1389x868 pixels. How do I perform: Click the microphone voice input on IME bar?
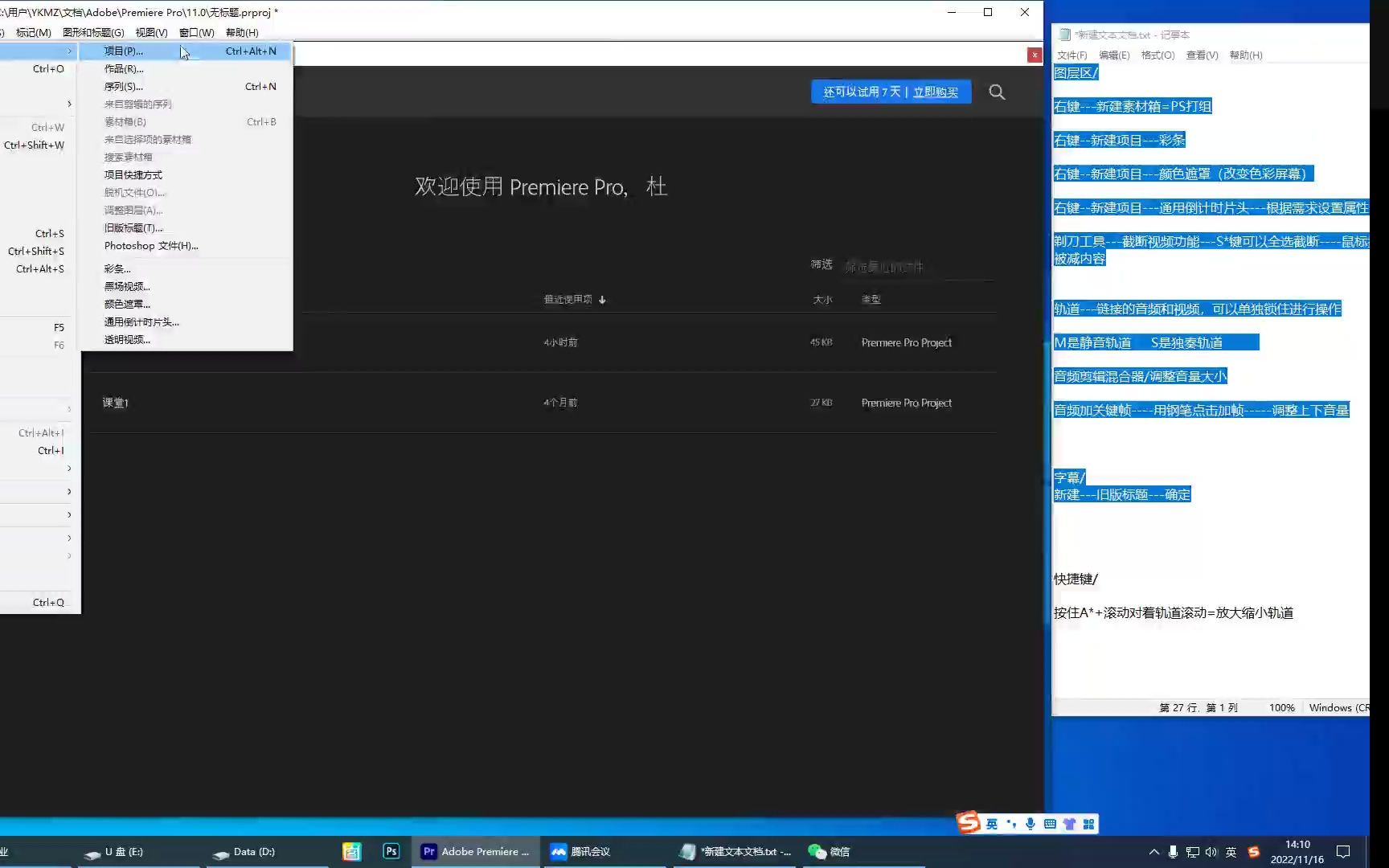click(1030, 824)
